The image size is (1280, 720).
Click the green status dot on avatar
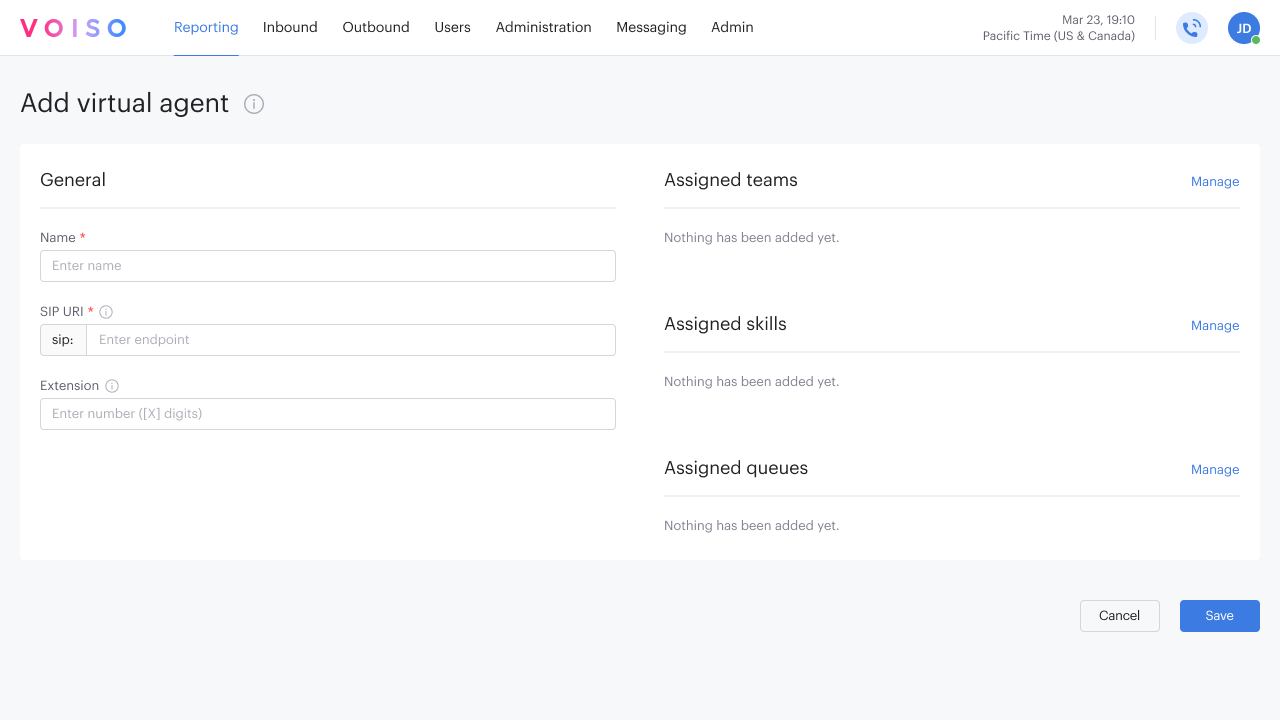1256,41
